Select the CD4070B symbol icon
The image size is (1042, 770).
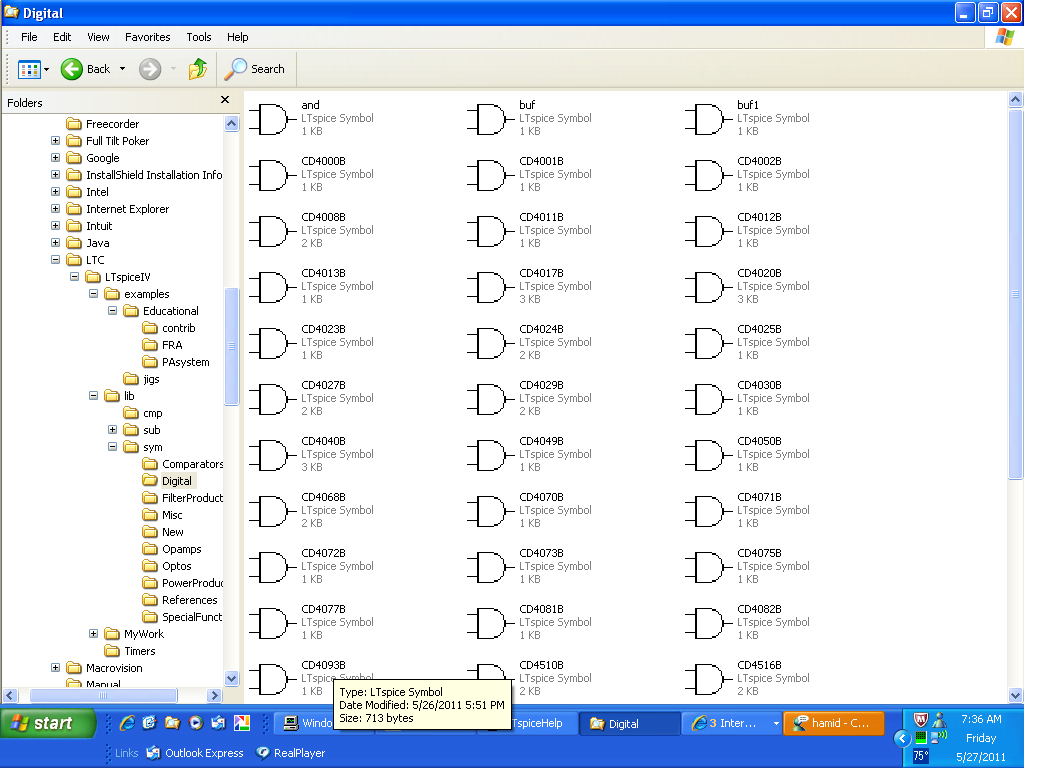490,511
